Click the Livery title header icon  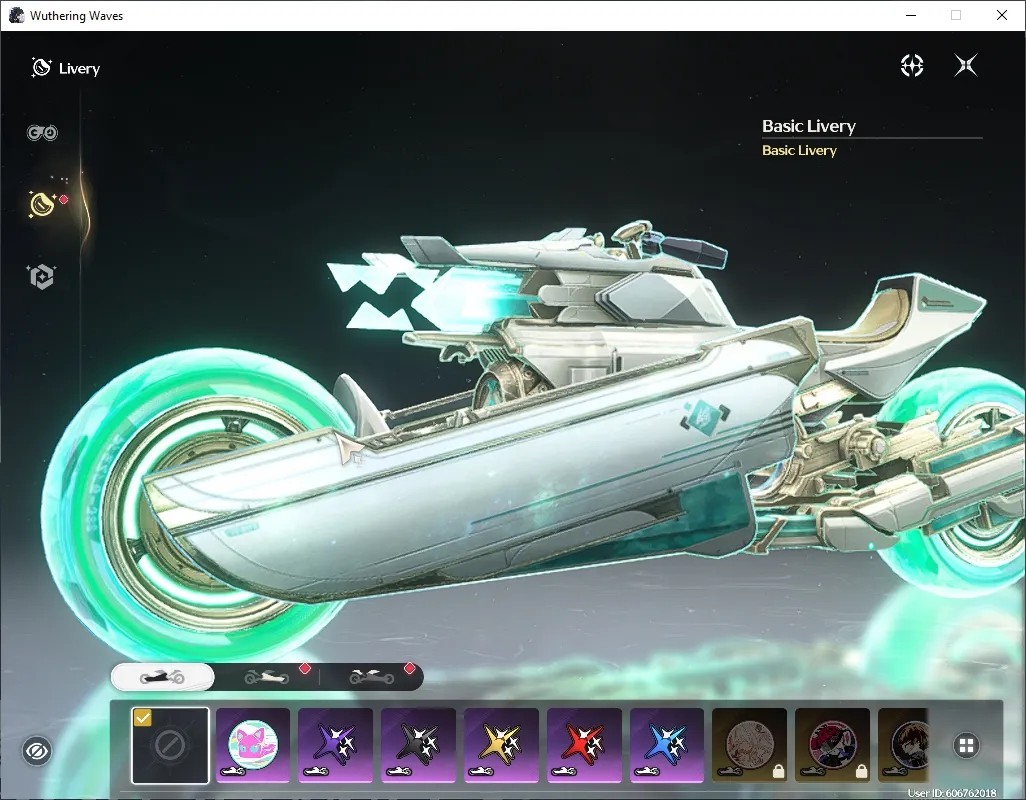(x=41, y=67)
